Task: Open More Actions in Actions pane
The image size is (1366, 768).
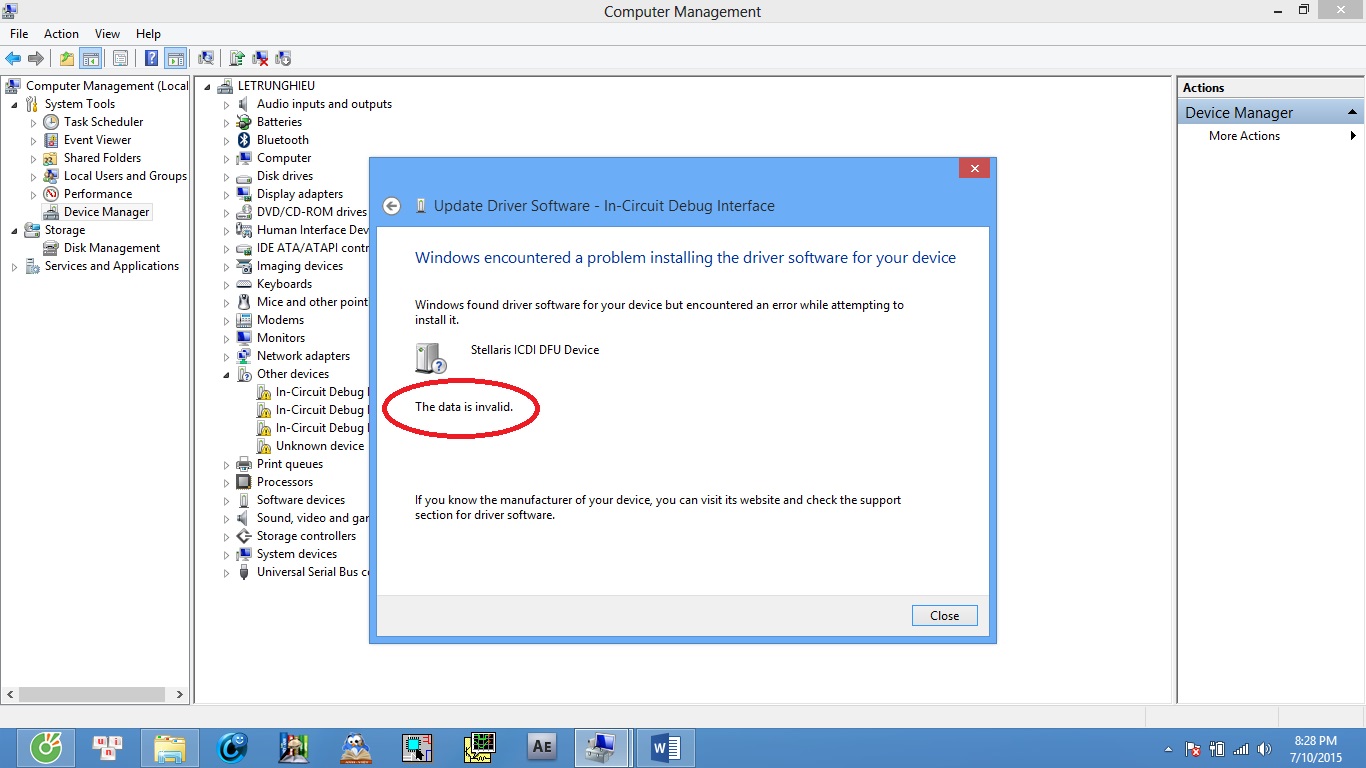Action: pyautogui.click(x=1244, y=136)
